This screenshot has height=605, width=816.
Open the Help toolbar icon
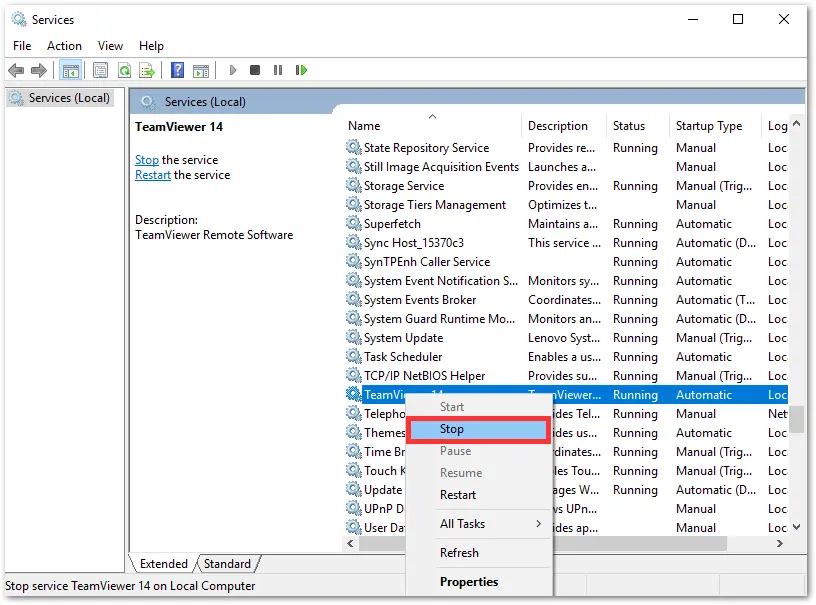coord(177,70)
